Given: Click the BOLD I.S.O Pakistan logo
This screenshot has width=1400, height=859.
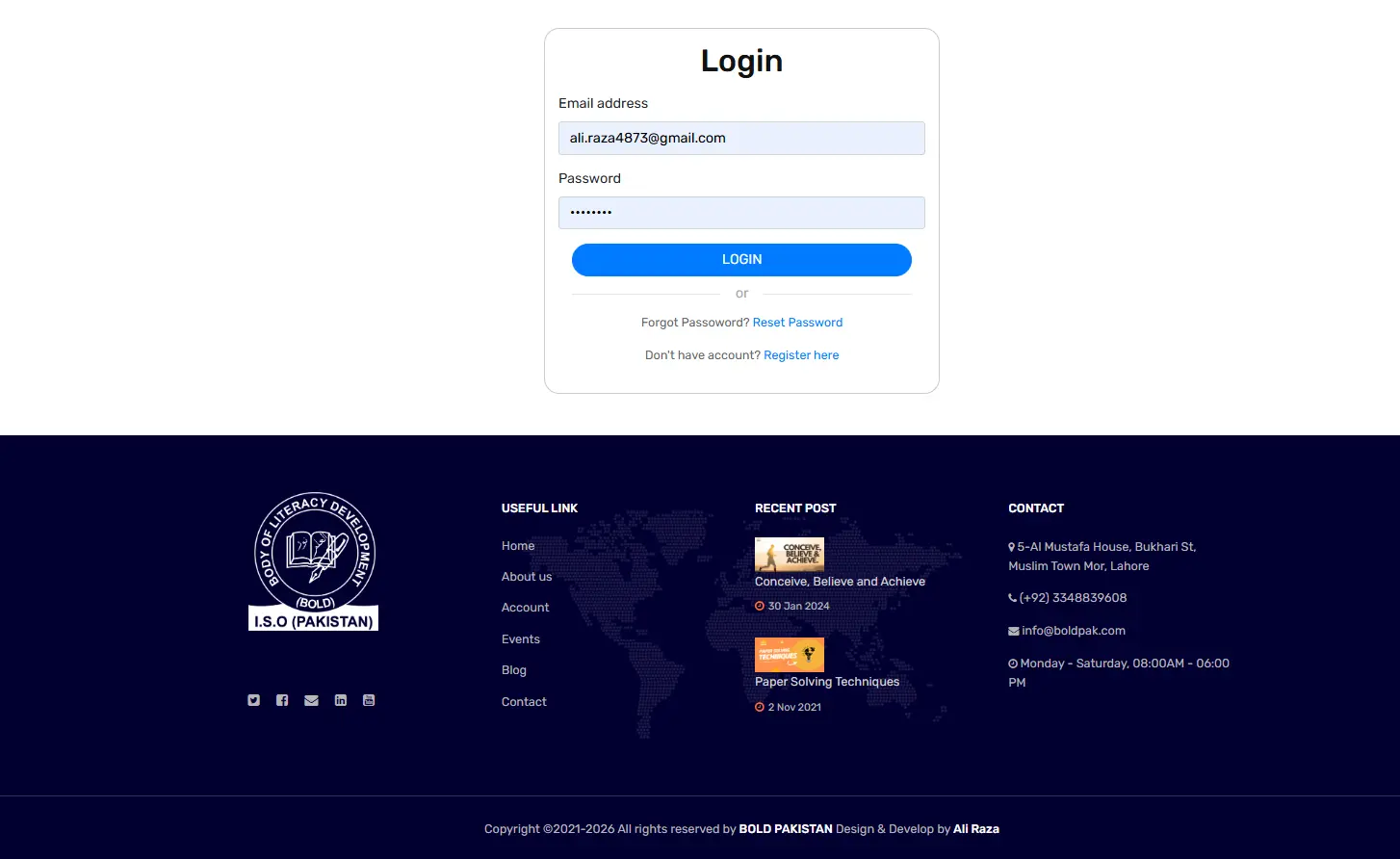Looking at the screenshot, I should click(314, 561).
